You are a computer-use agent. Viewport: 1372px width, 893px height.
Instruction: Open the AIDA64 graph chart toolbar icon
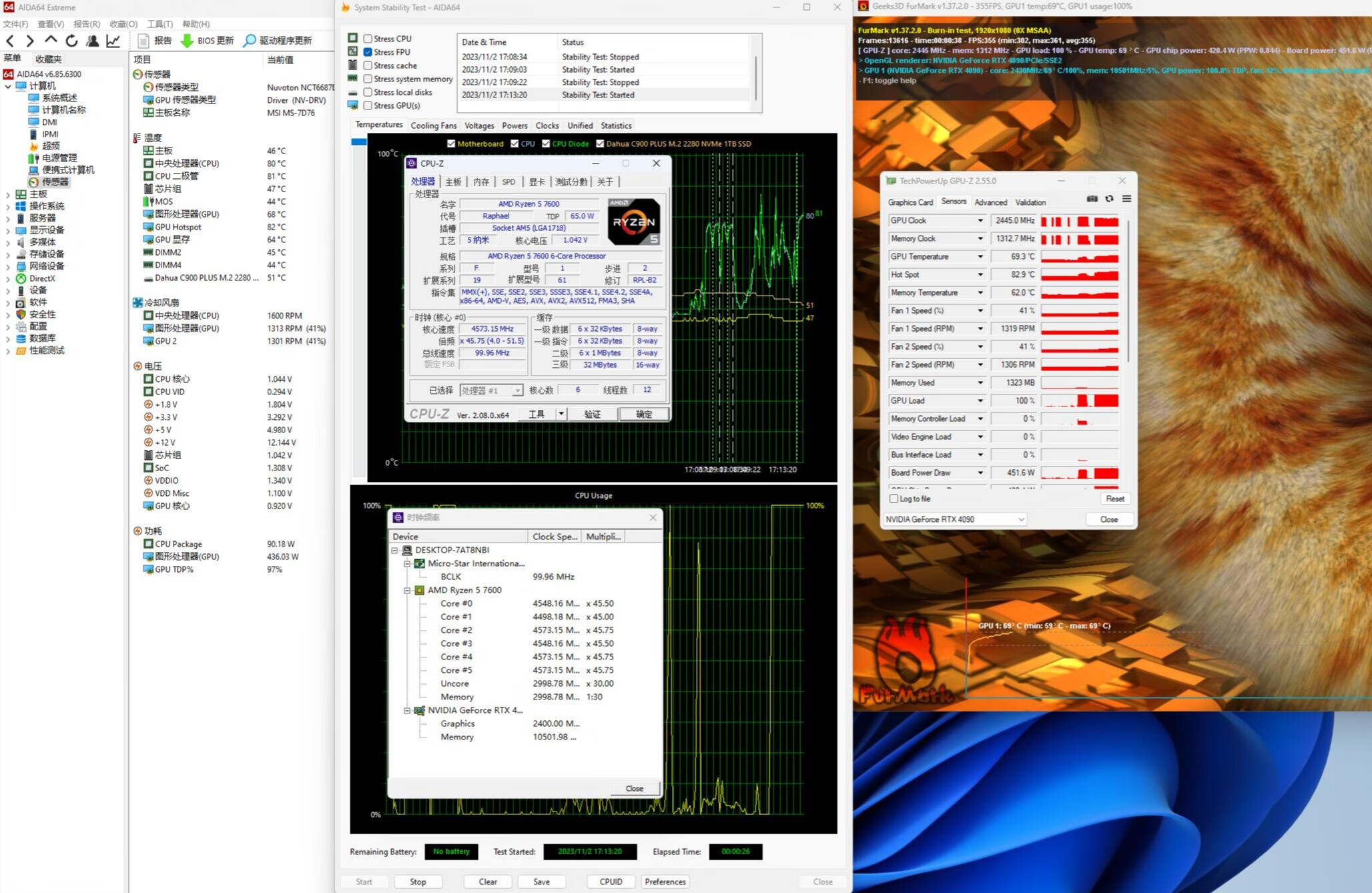coord(113,41)
